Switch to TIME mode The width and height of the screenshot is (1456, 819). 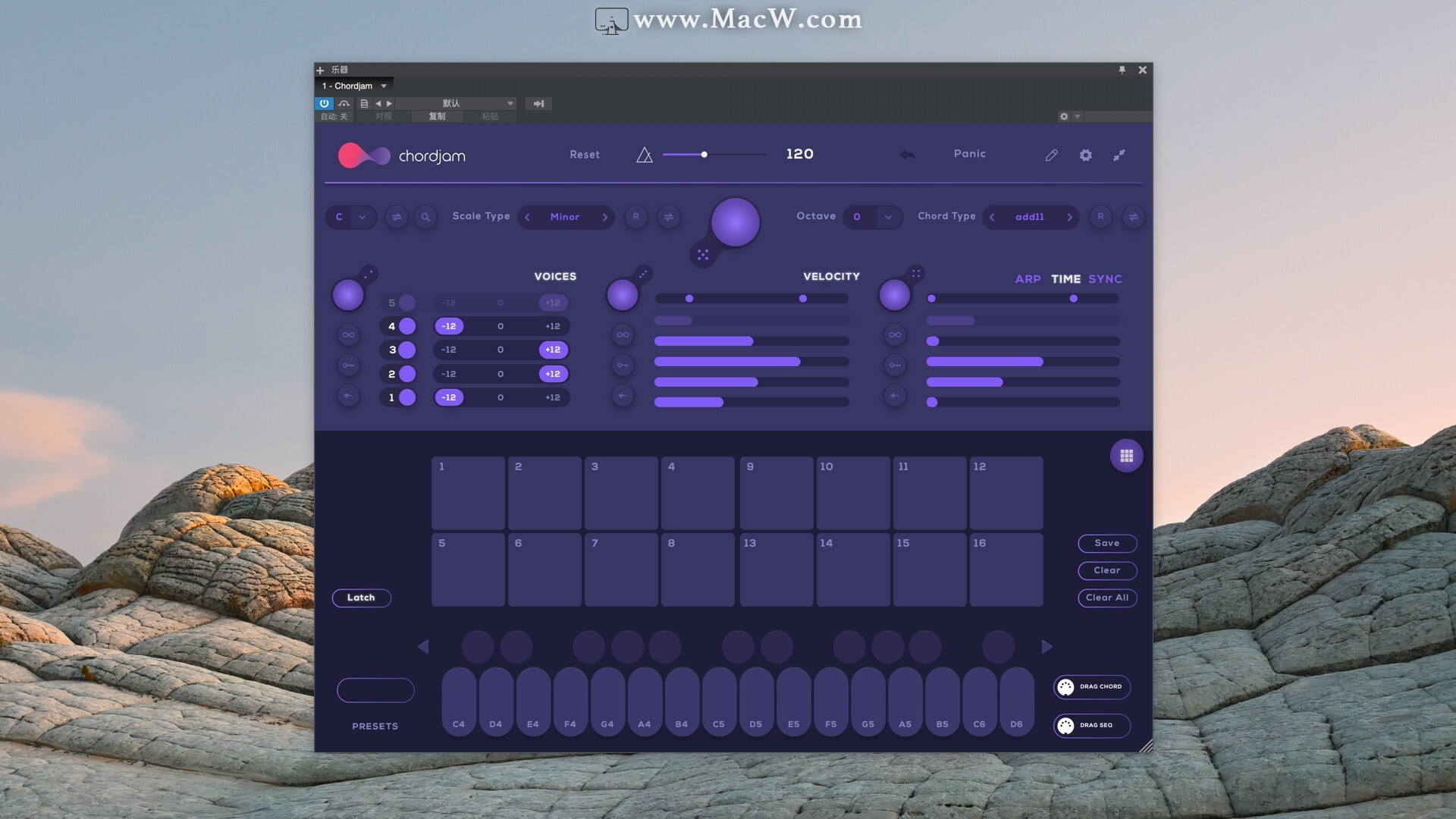1065,279
